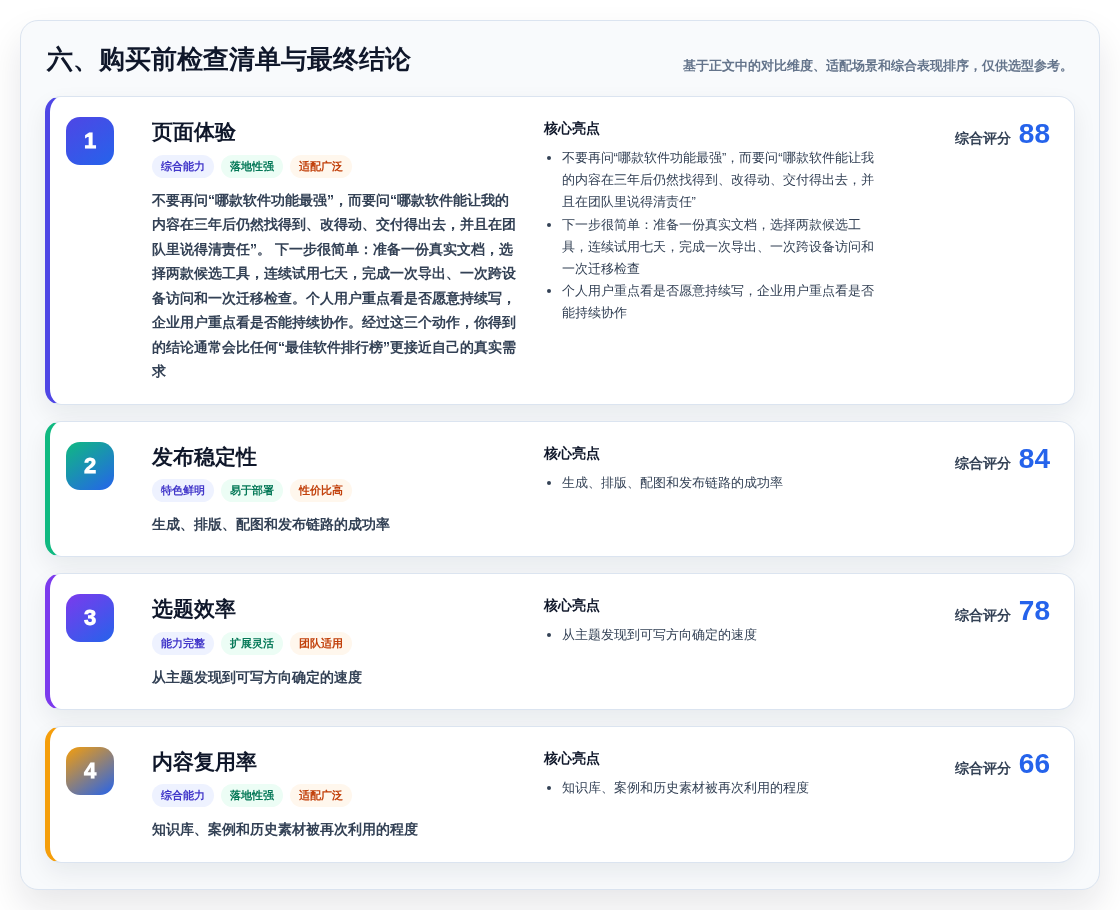
Task: Click 落地性强 tag under 内容复用率
Action: pos(251,796)
